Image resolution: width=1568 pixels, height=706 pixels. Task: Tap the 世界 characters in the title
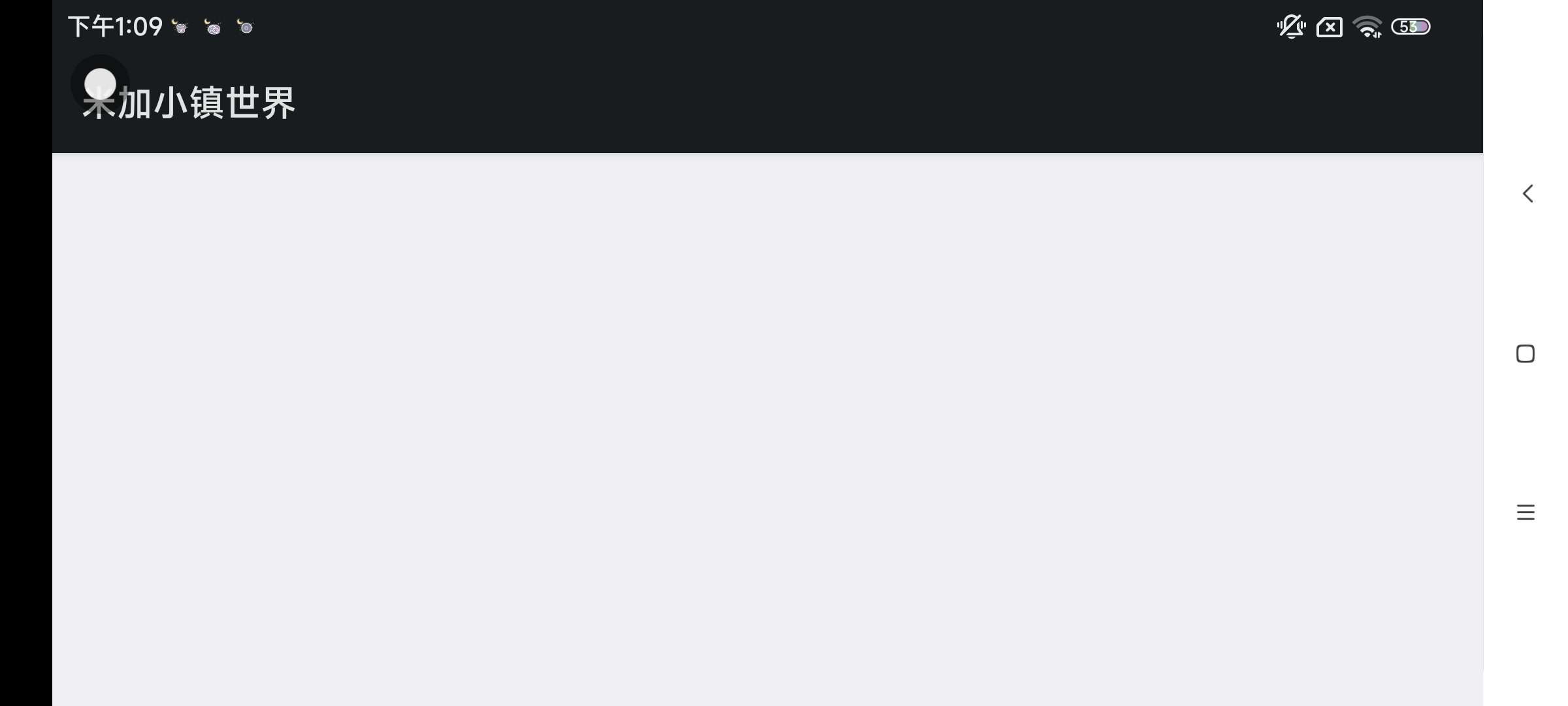click(260, 103)
